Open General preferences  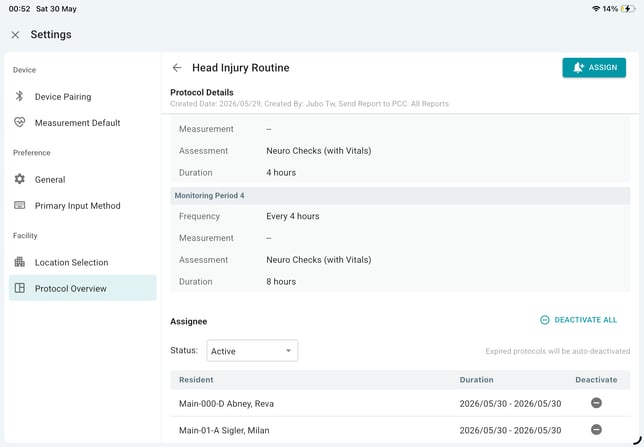(x=83, y=180)
